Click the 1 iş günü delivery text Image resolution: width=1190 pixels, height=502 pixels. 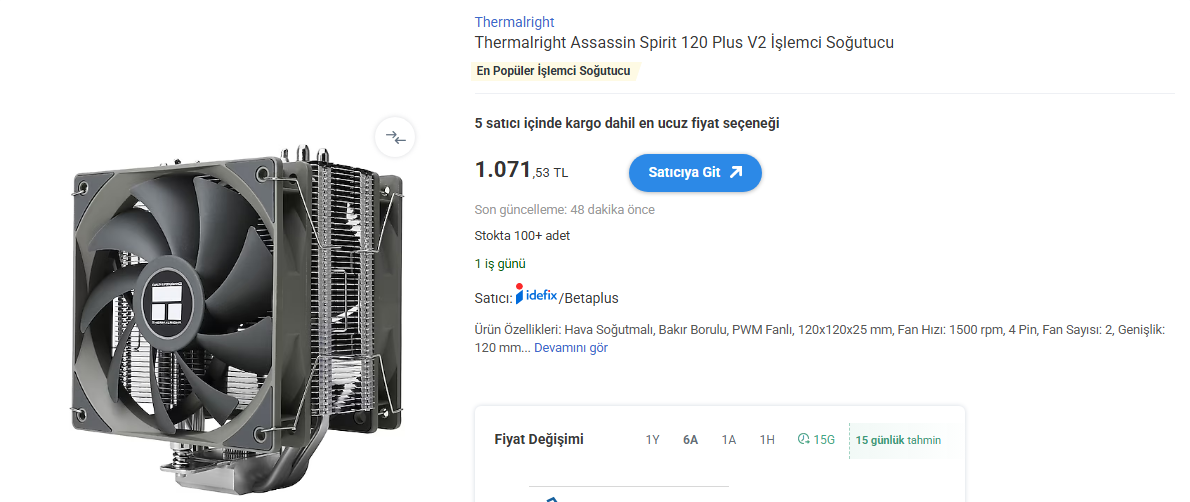coord(500,264)
